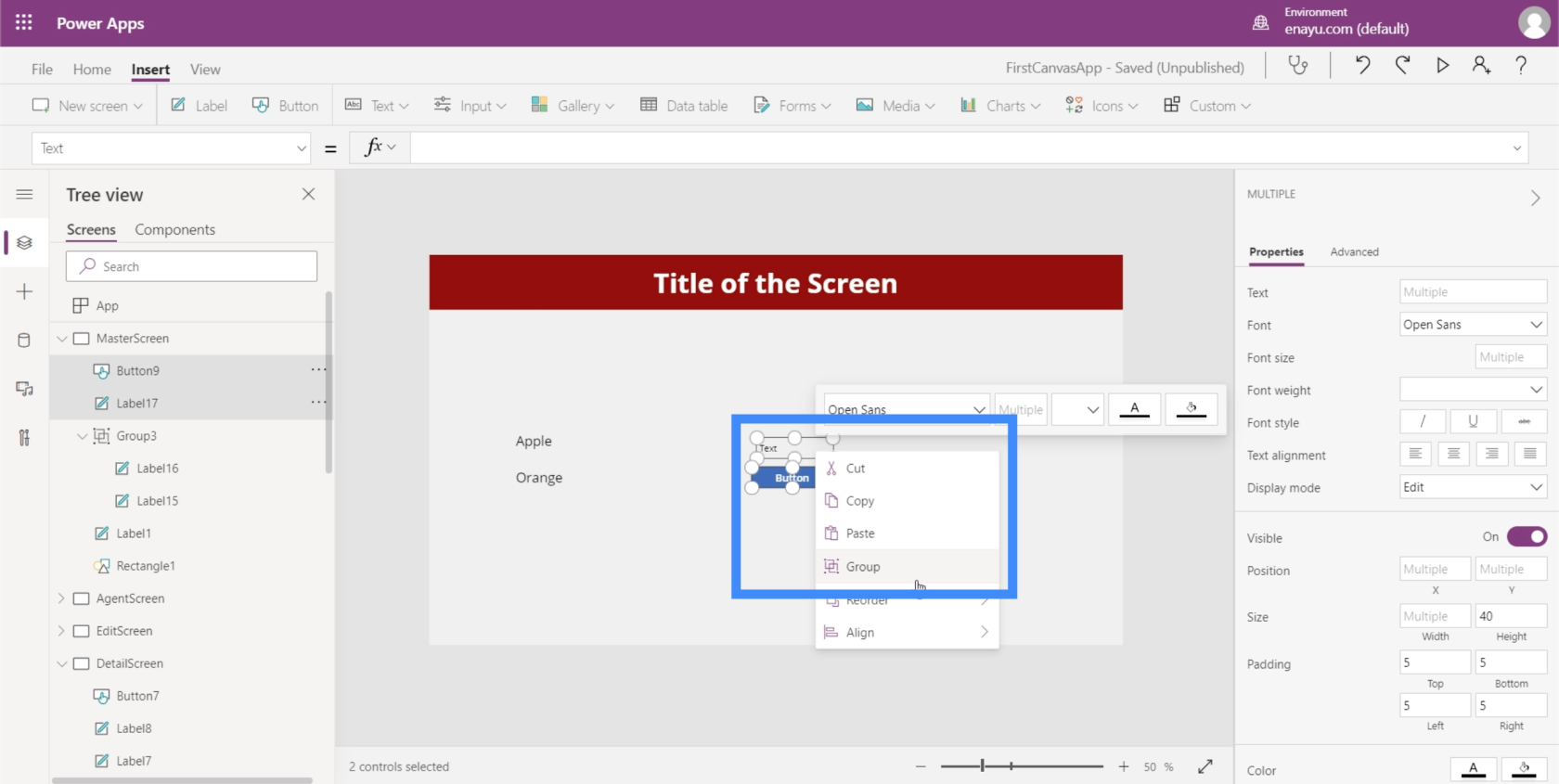The height and width of the screenshot is (784, 1559).
Task: Select Paste from the context menu
Action: (907, 533)
